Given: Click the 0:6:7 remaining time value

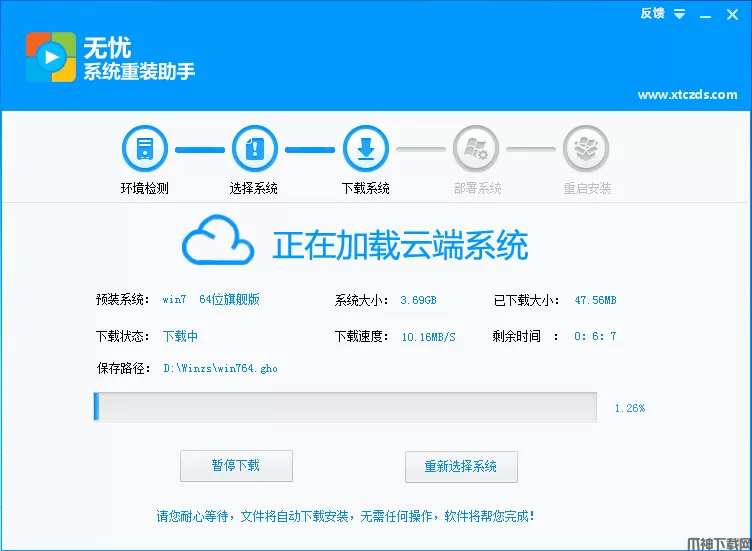Looking at the screenshot, I should 595,336.
